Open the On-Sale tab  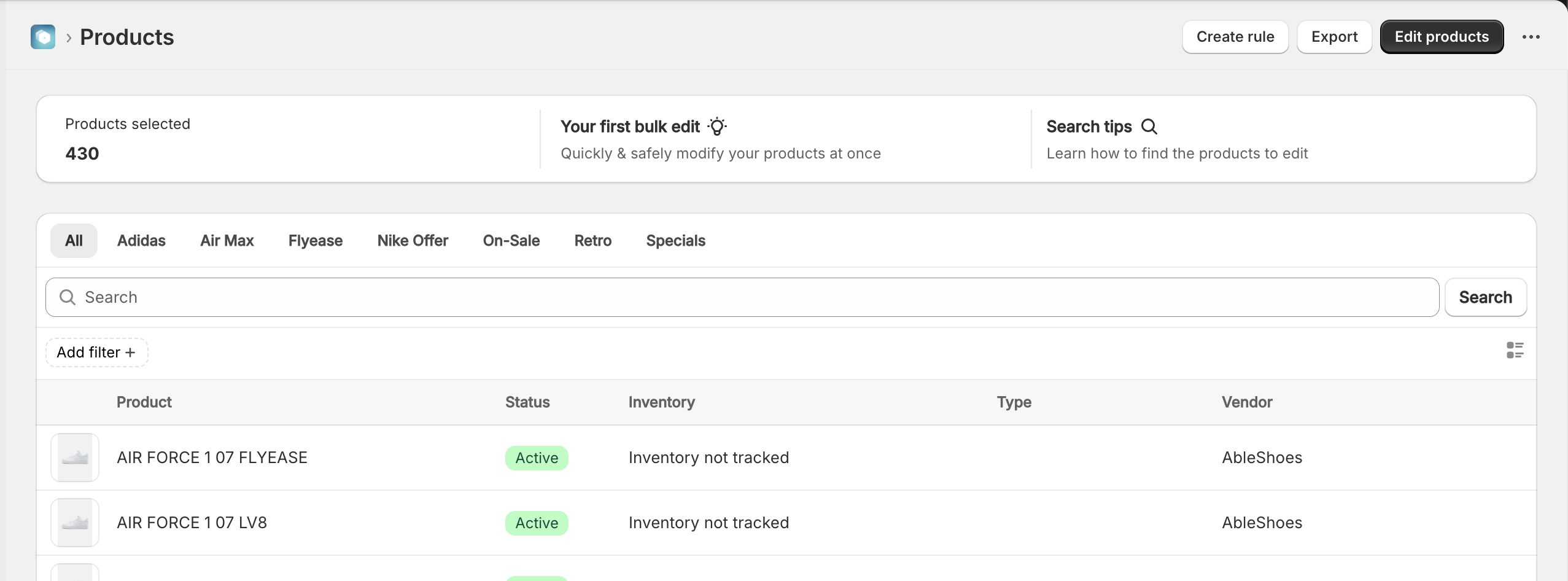click(x=511, y=241)
